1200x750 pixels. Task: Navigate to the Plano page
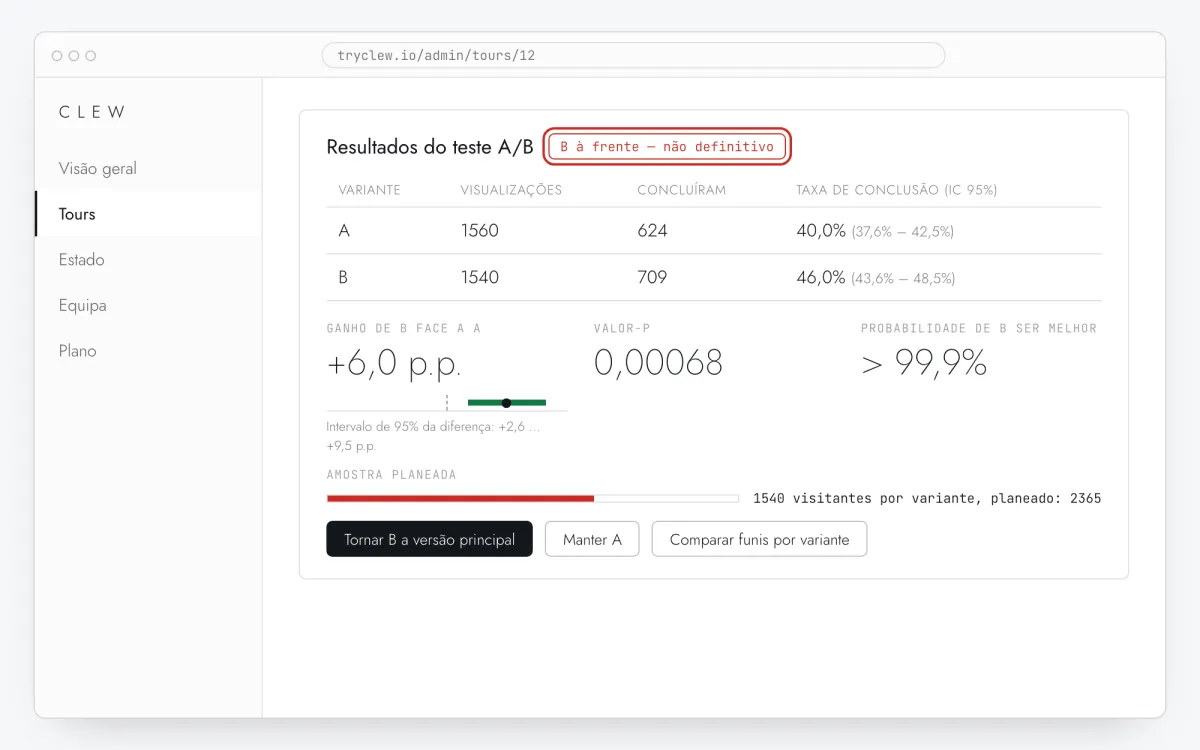[77, 351]
